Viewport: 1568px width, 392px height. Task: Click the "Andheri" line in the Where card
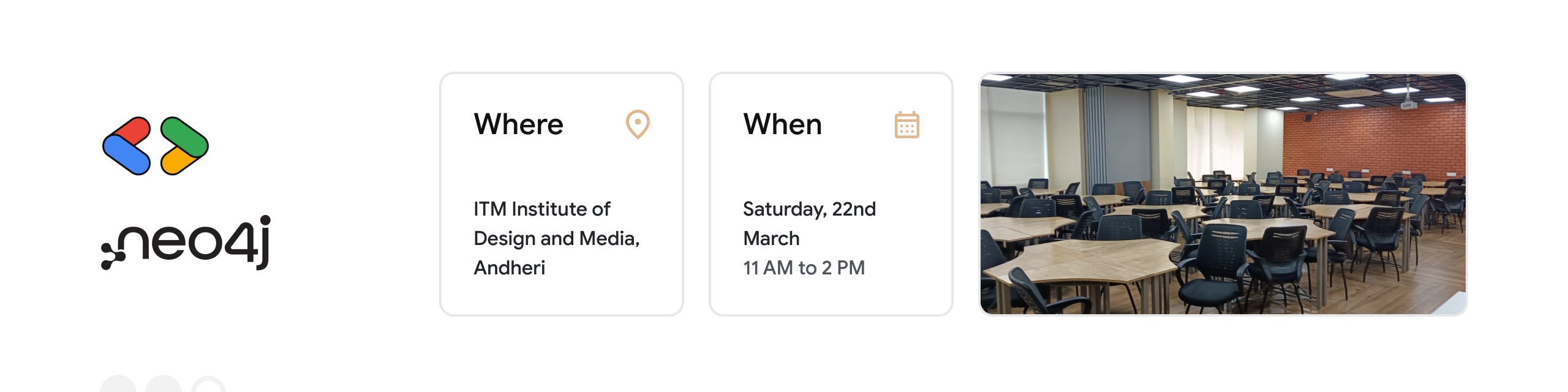[x=509, y=268]
